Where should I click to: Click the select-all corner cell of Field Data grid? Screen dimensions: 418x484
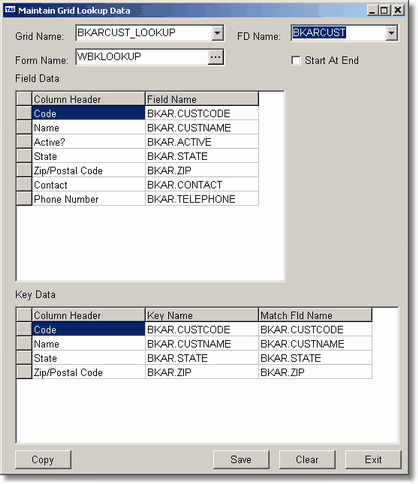point(24,99)
